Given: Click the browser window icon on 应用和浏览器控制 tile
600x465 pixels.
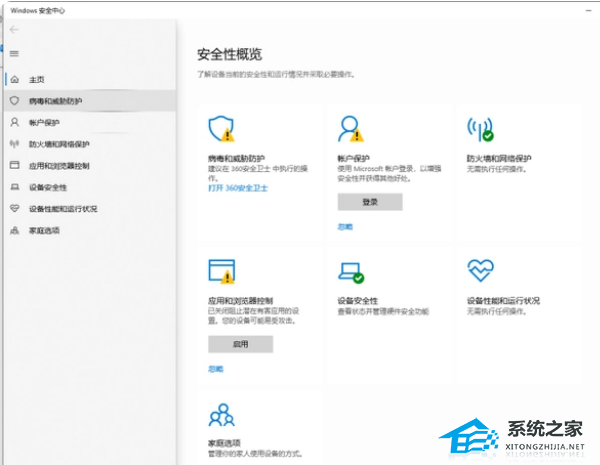Looking at the screenshot, I should click(x=221, y=271).
